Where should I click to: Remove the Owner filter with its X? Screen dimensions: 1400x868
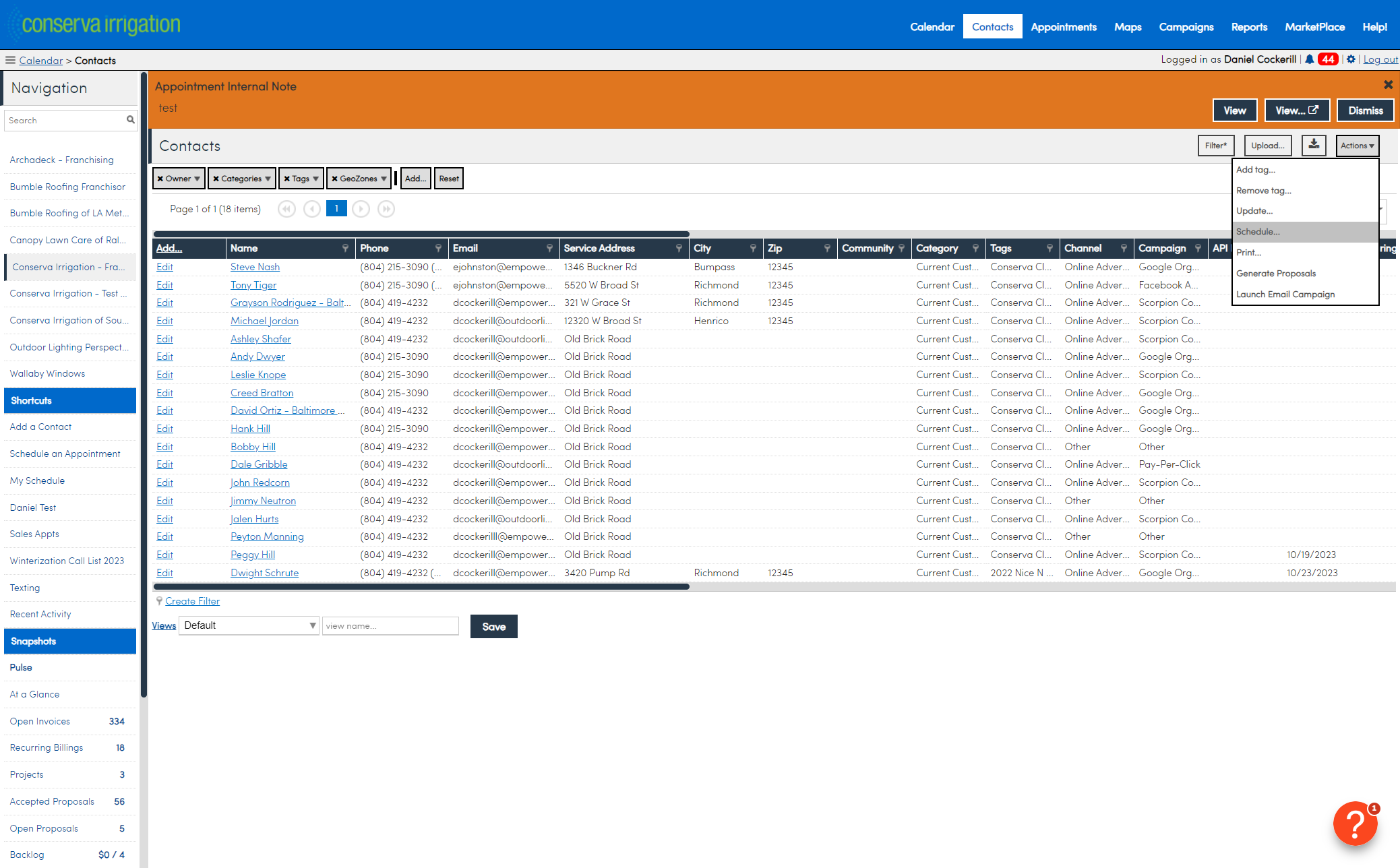click(160, 179)
